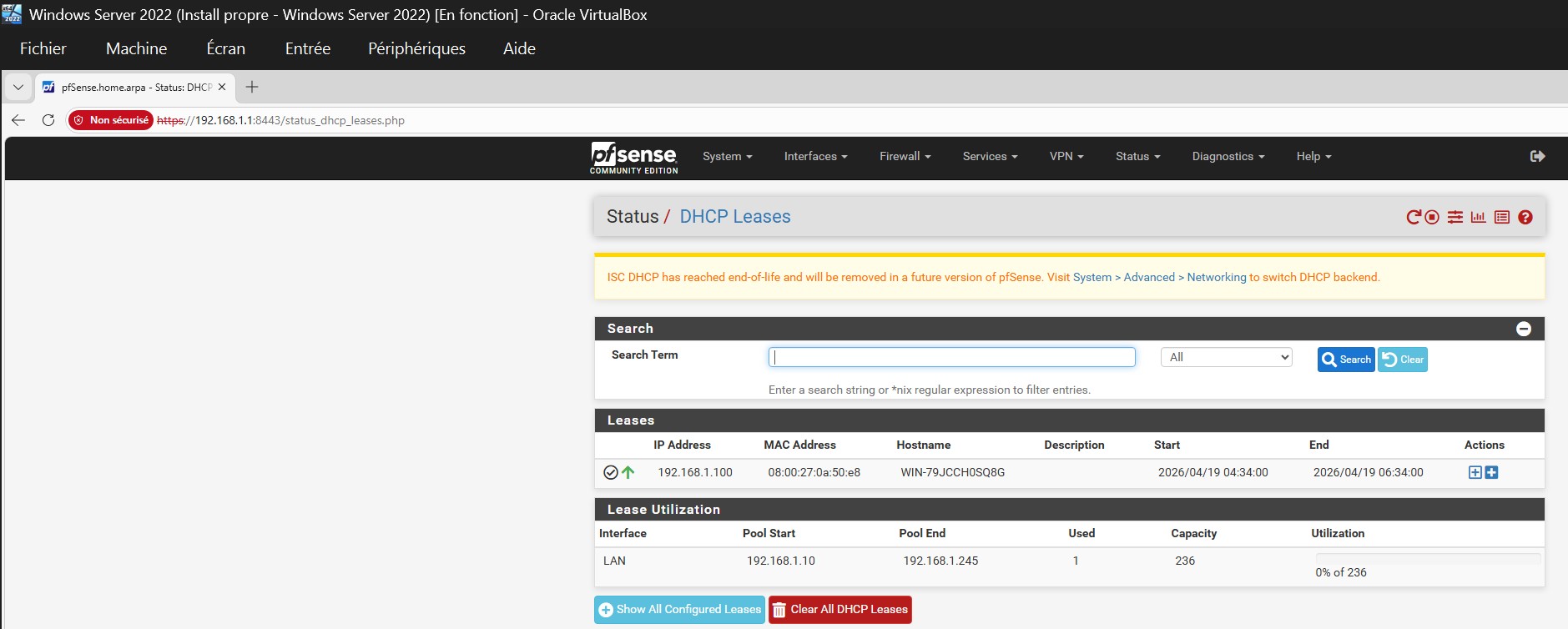
Task: Click the 0% of 236 utilization text
Action: point(1341,572)
